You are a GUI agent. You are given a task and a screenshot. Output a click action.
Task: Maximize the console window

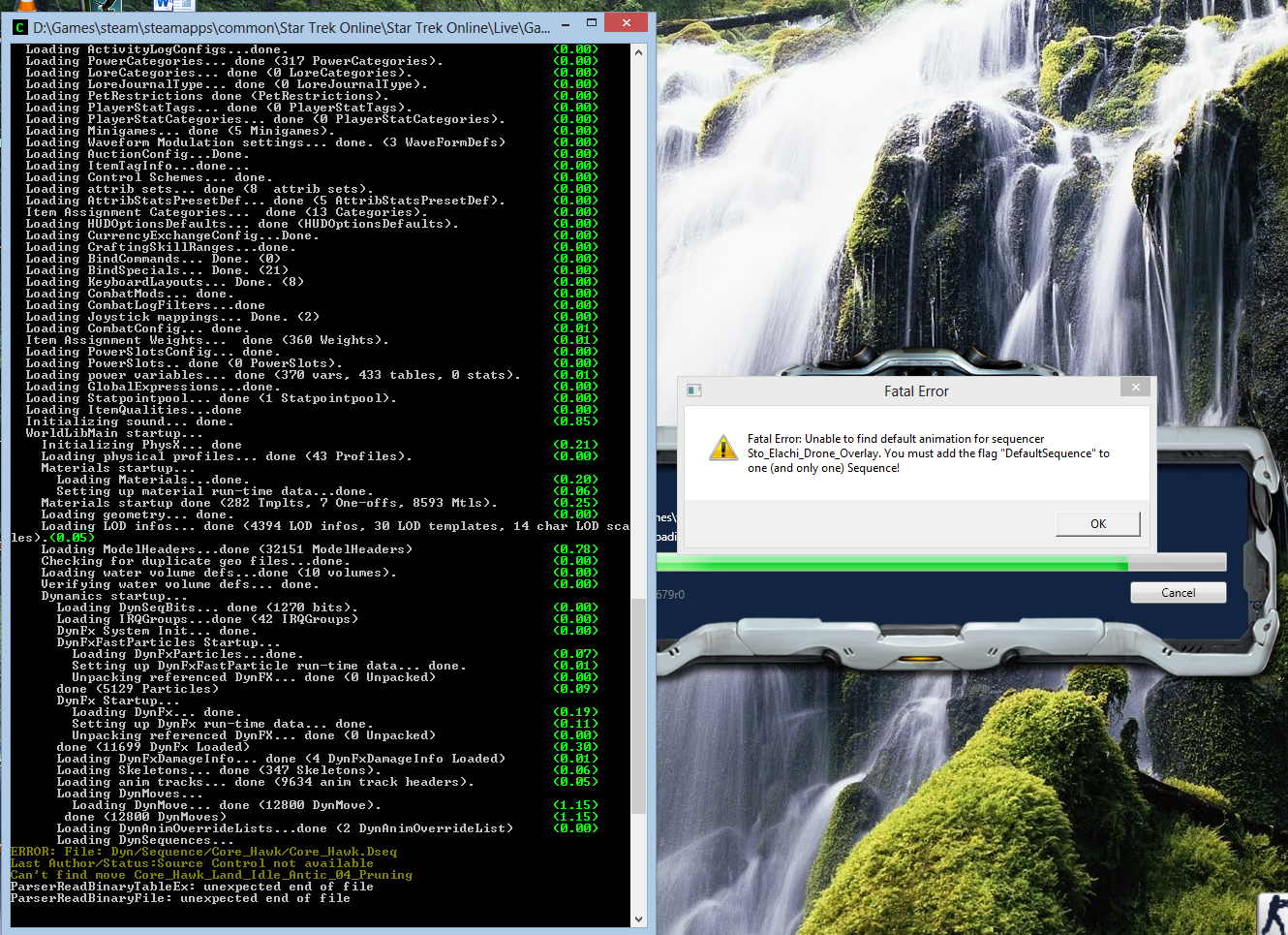coord(591,23)
